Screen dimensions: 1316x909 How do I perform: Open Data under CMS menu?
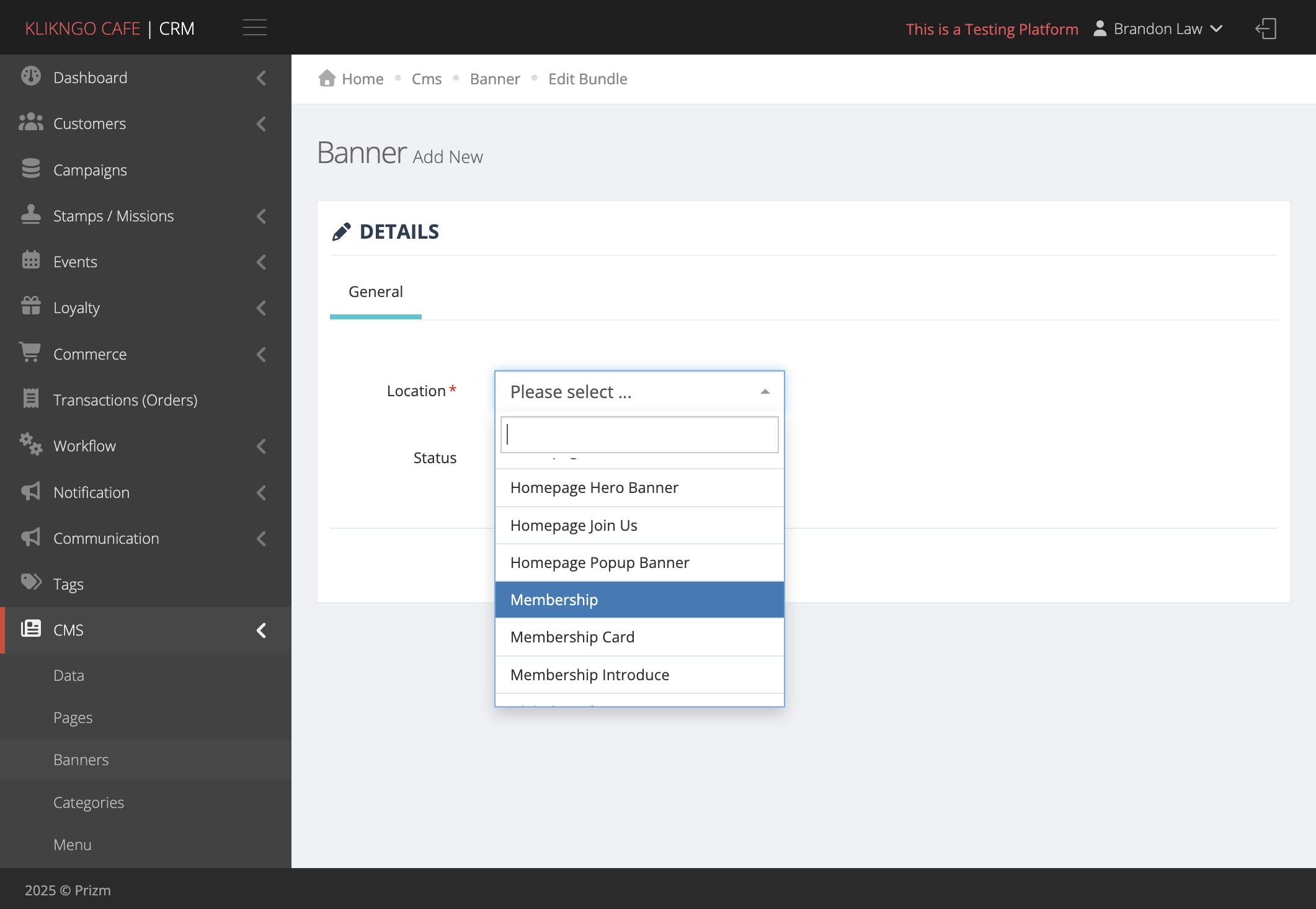click(x=146, y=675)
